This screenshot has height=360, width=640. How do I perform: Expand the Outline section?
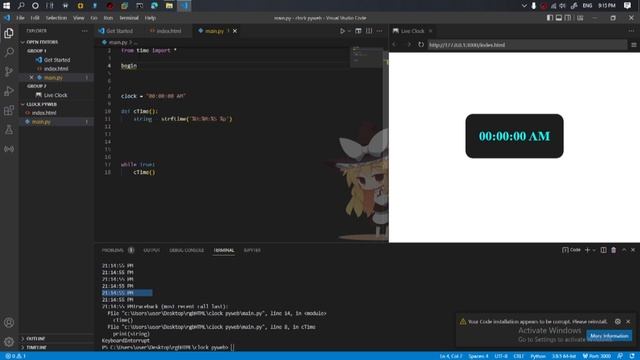pyautogui.click(x=36, y=338)
